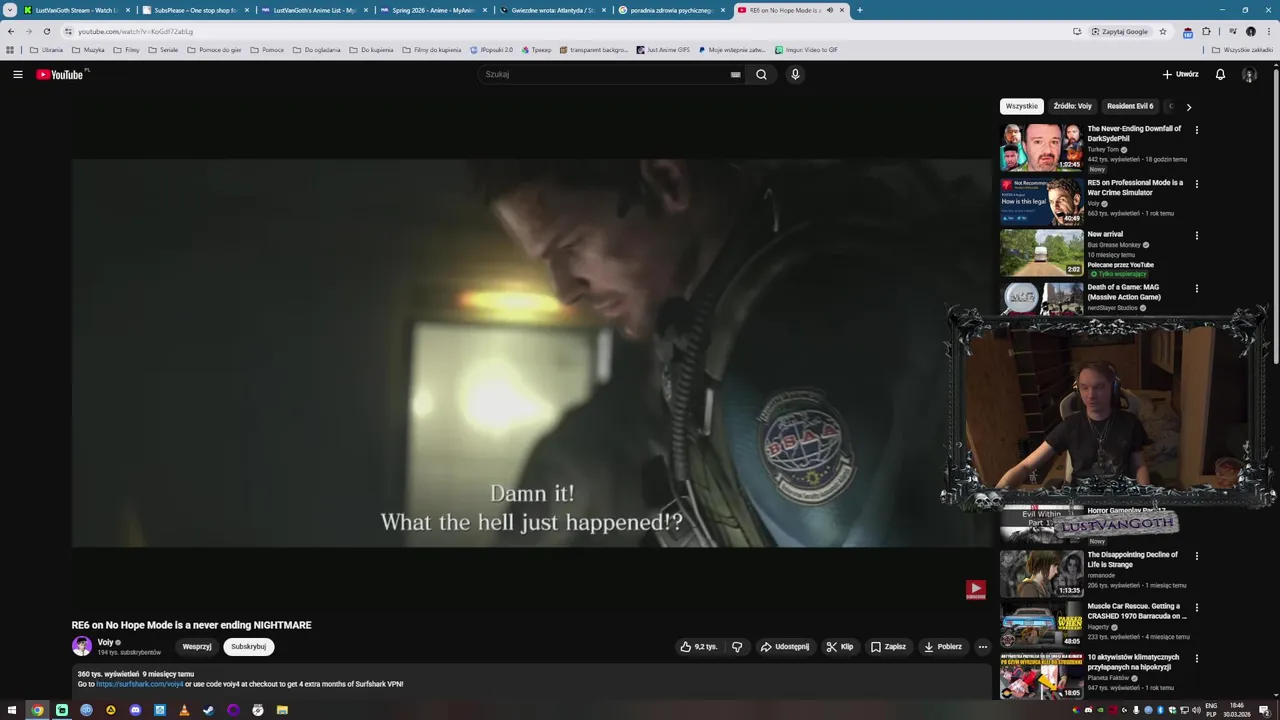Open the JPopsuki 2.0 bookmark

[x=491, y=49]
